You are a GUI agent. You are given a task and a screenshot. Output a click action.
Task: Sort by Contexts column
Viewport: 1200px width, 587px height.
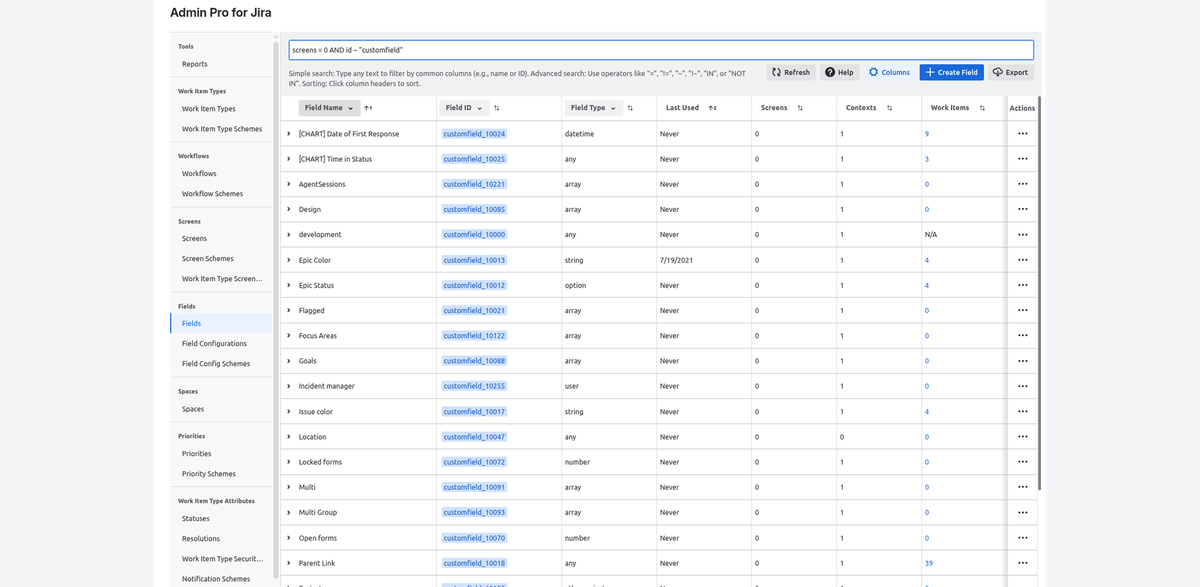tap(889, 108)
